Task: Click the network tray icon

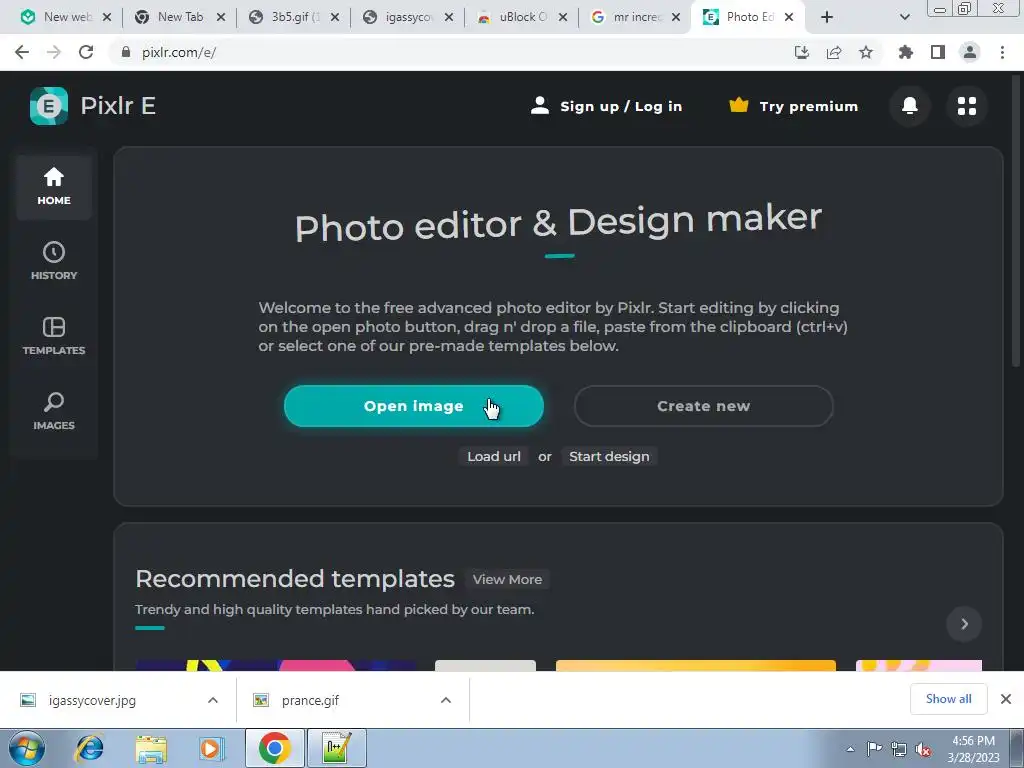Action: pyautogui.click(x=899, y=749)
